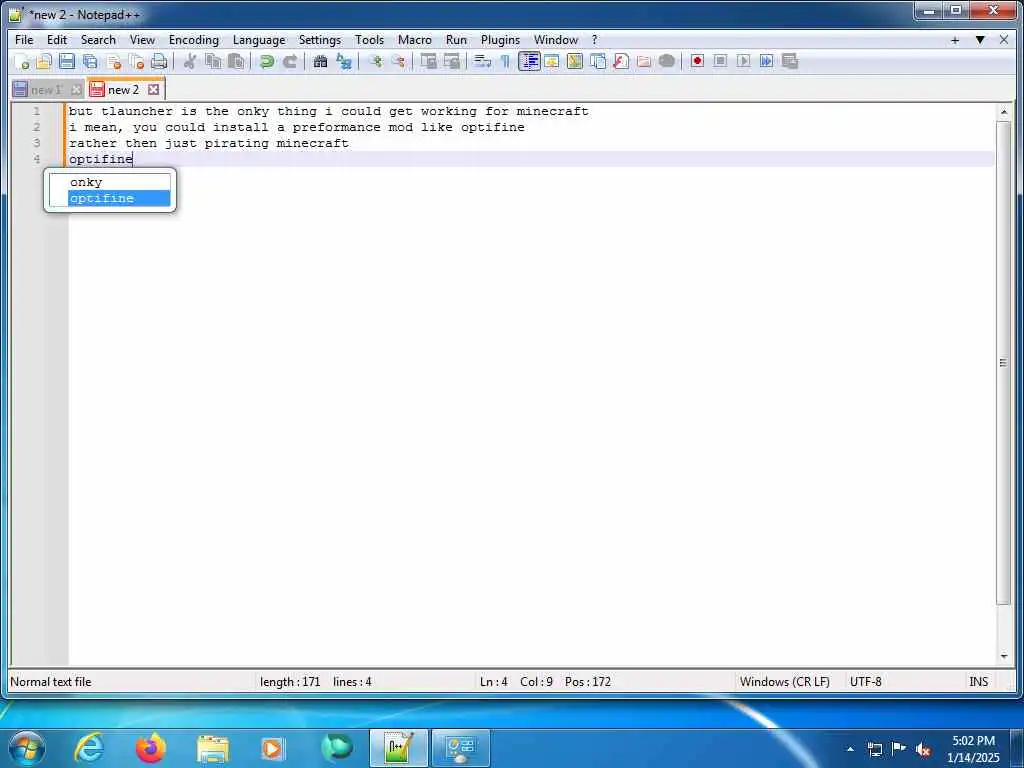Print the document using the Print icon
1024x768 pixels.
159,61
